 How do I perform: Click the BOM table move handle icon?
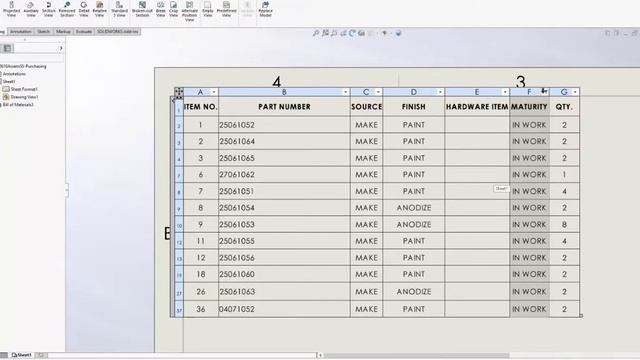tap(179, 92)
